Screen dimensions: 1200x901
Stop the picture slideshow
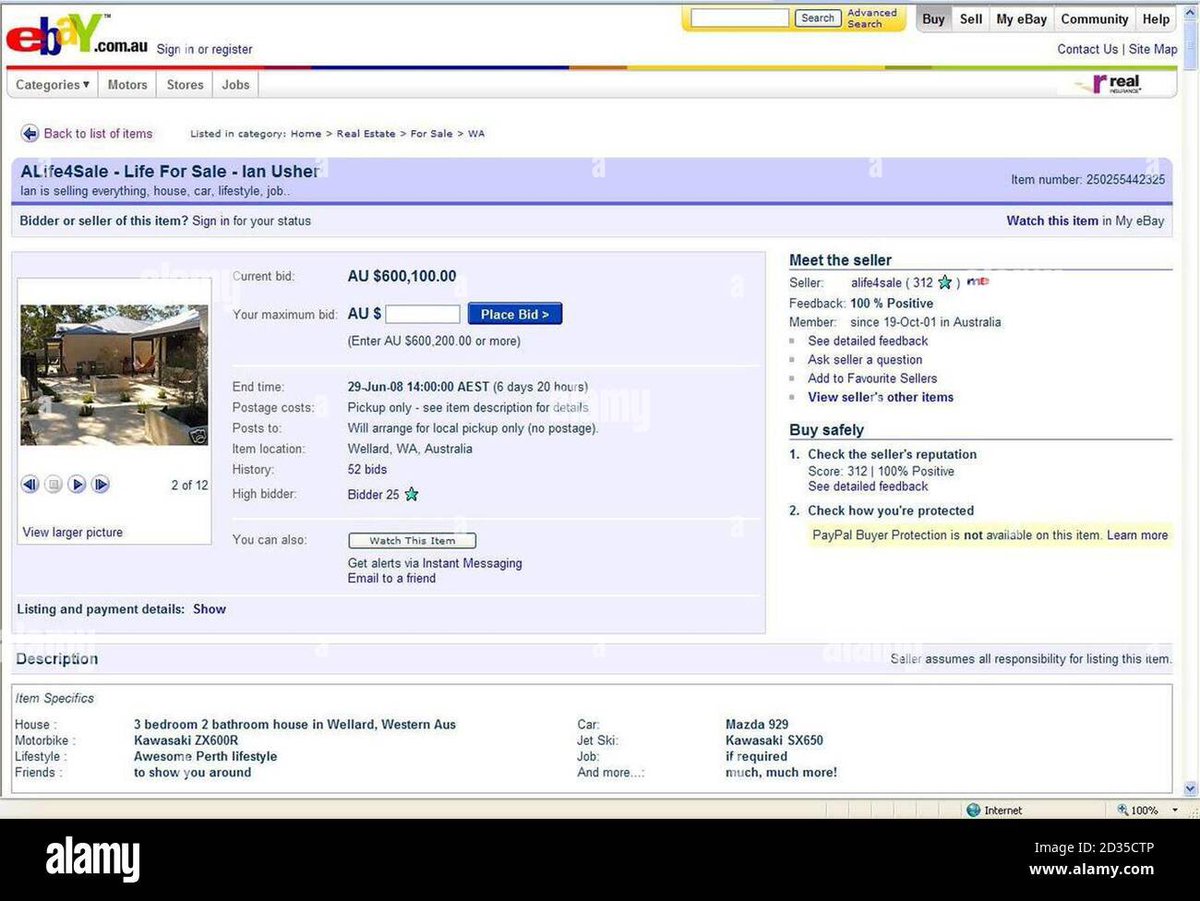point(54,484)
